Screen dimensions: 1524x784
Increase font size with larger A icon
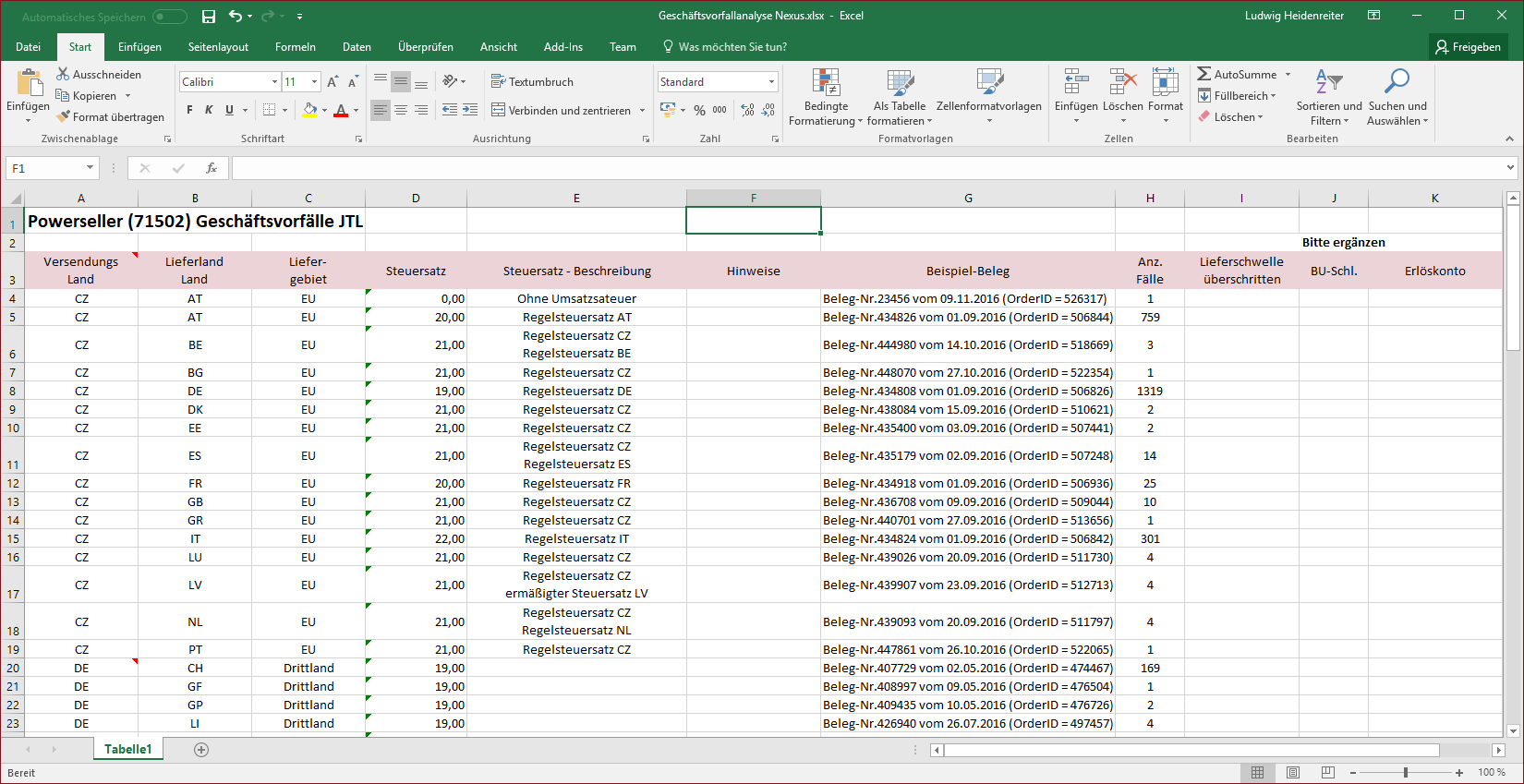point(333,82)
